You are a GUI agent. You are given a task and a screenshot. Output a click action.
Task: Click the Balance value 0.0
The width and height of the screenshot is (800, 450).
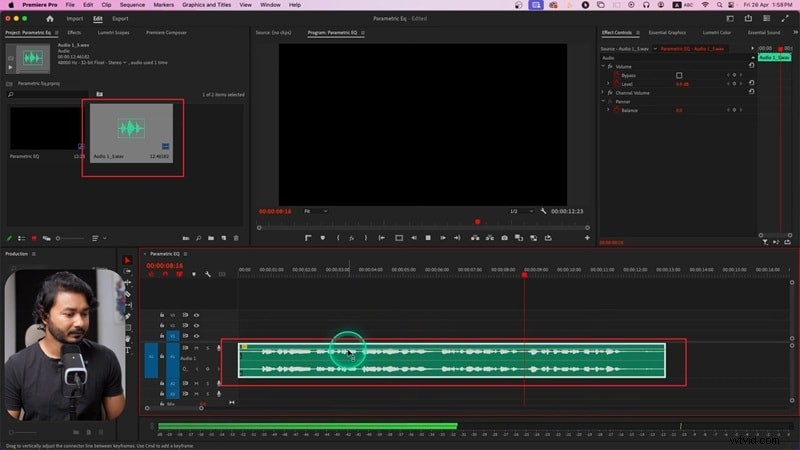tap(679, 110)
